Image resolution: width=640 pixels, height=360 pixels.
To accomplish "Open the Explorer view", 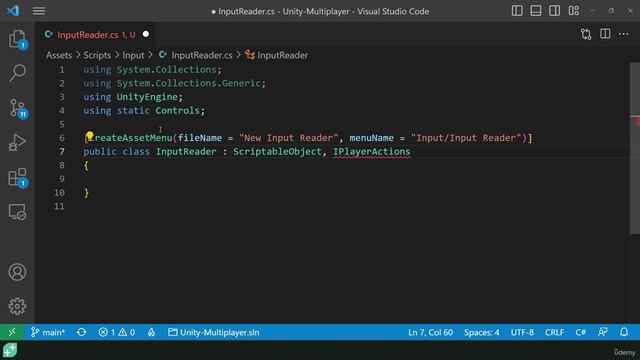I will (17, 39).
